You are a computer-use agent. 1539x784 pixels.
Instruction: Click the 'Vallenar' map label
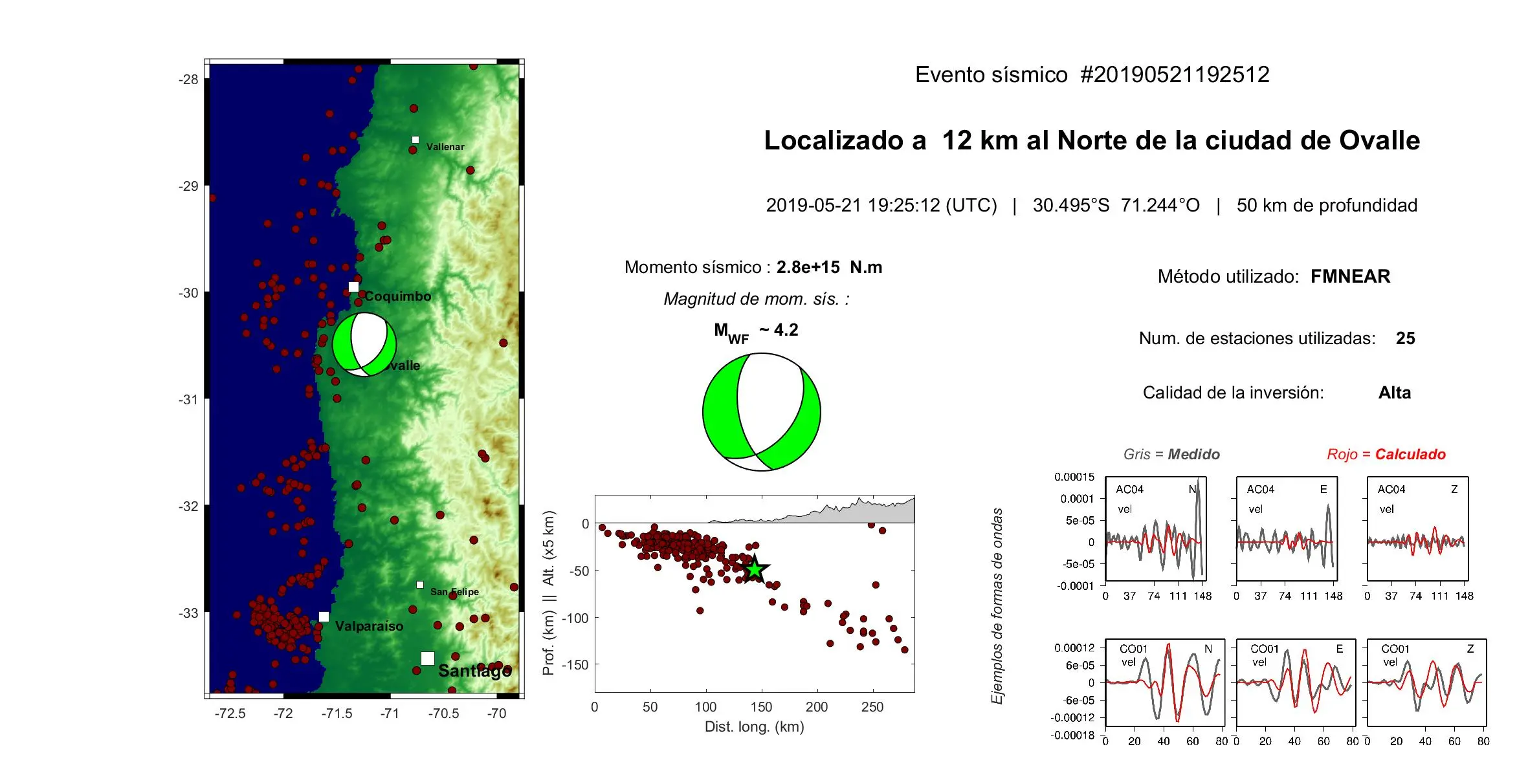pyautogui.click(x=445, y=147)
